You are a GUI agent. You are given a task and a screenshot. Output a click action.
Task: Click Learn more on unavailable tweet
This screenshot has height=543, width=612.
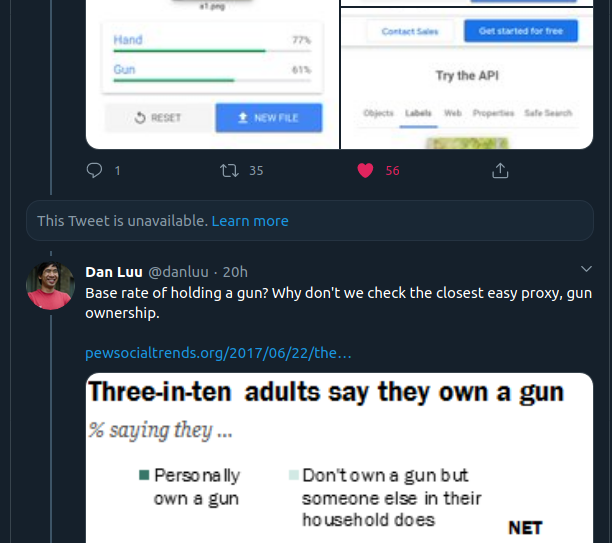point(250,221)
